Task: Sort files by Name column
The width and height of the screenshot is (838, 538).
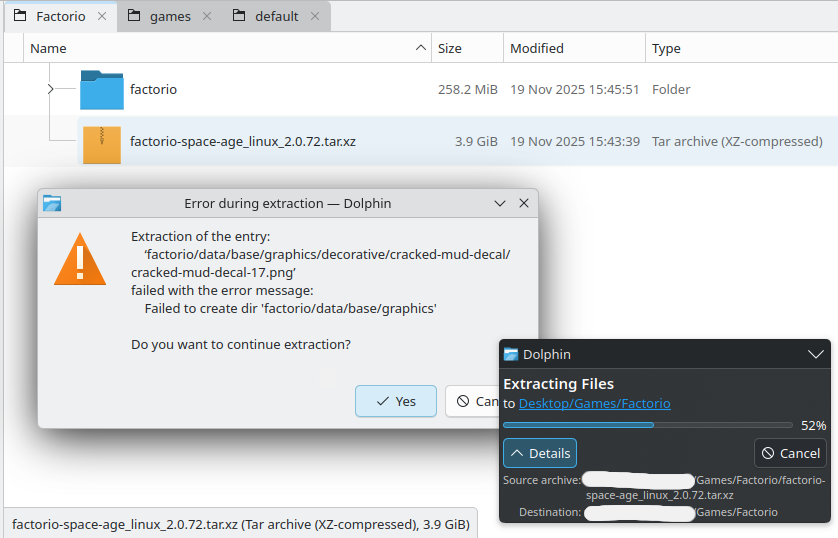Action: tap(228, 48)
